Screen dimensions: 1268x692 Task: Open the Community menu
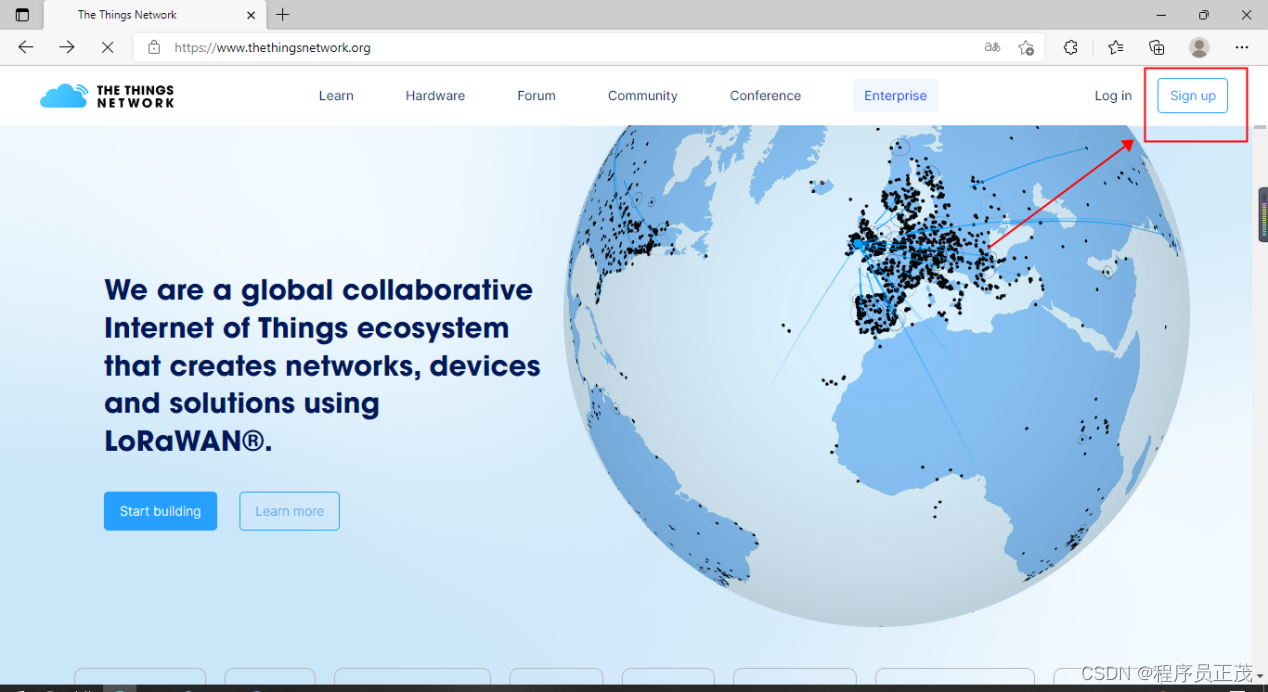pos(643,96)
